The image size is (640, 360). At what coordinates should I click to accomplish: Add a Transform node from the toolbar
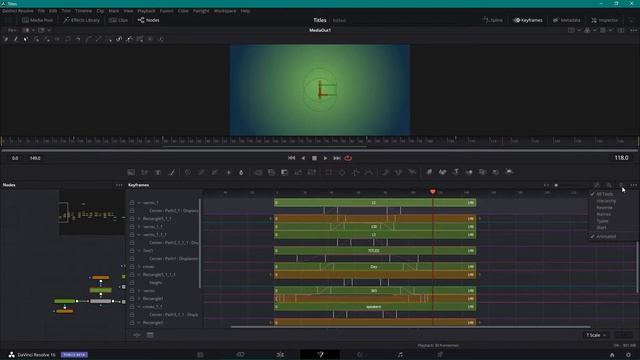[312, 172]
